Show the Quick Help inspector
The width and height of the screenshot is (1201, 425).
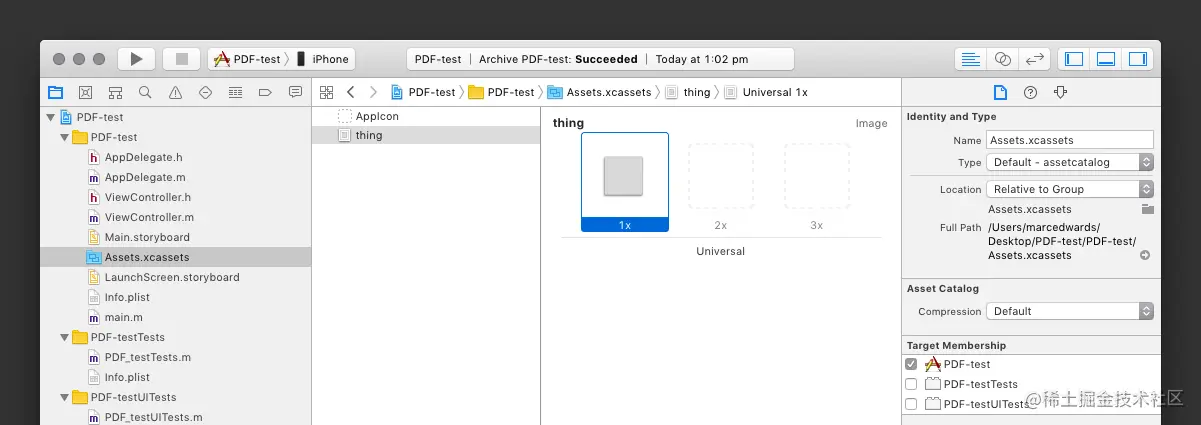tap(1030, 92)
